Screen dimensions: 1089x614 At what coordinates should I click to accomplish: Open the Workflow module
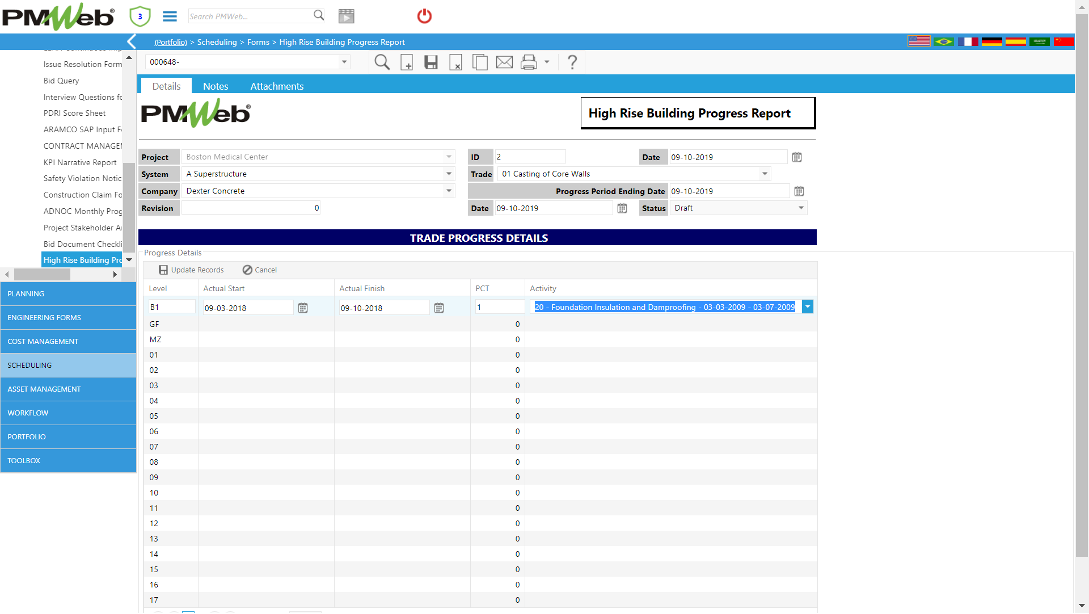tap(68, 413)
